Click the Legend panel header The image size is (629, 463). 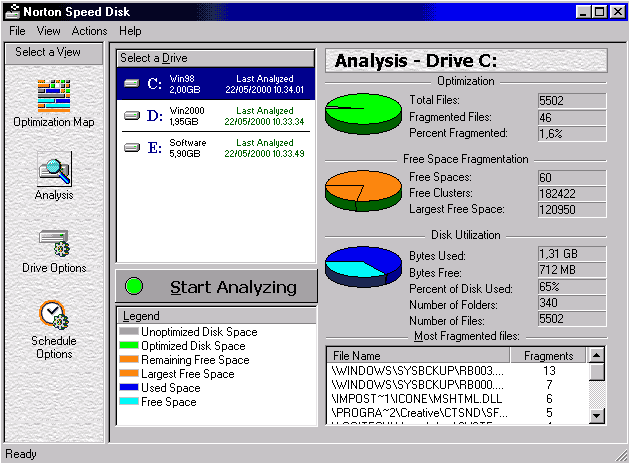point(217,316)
